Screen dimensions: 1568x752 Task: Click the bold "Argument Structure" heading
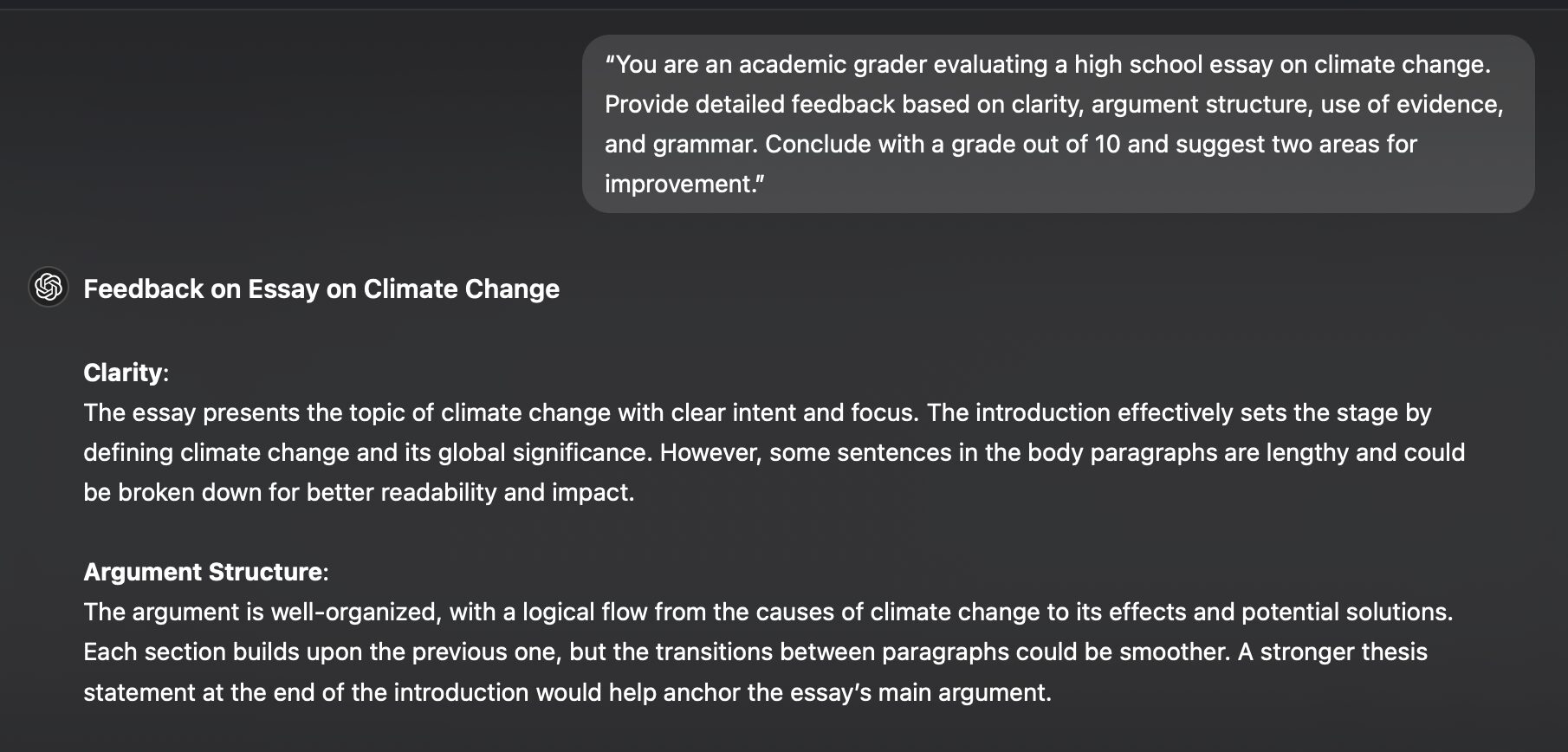[203, 572]
